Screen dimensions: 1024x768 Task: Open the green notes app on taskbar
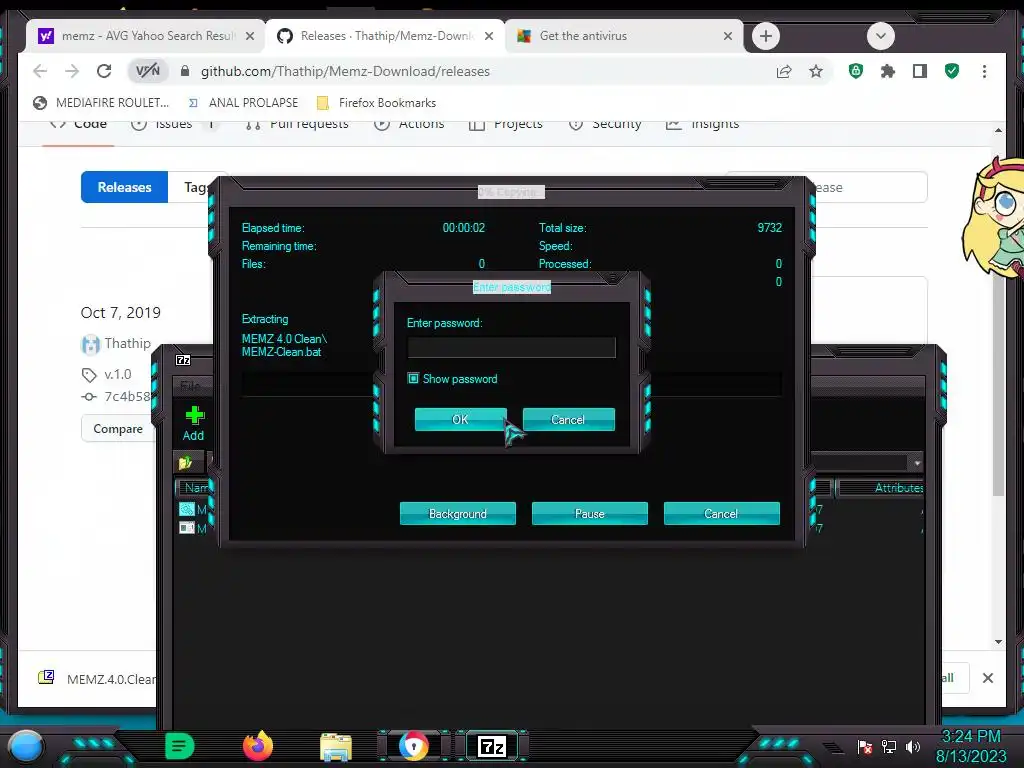[179, 746]
